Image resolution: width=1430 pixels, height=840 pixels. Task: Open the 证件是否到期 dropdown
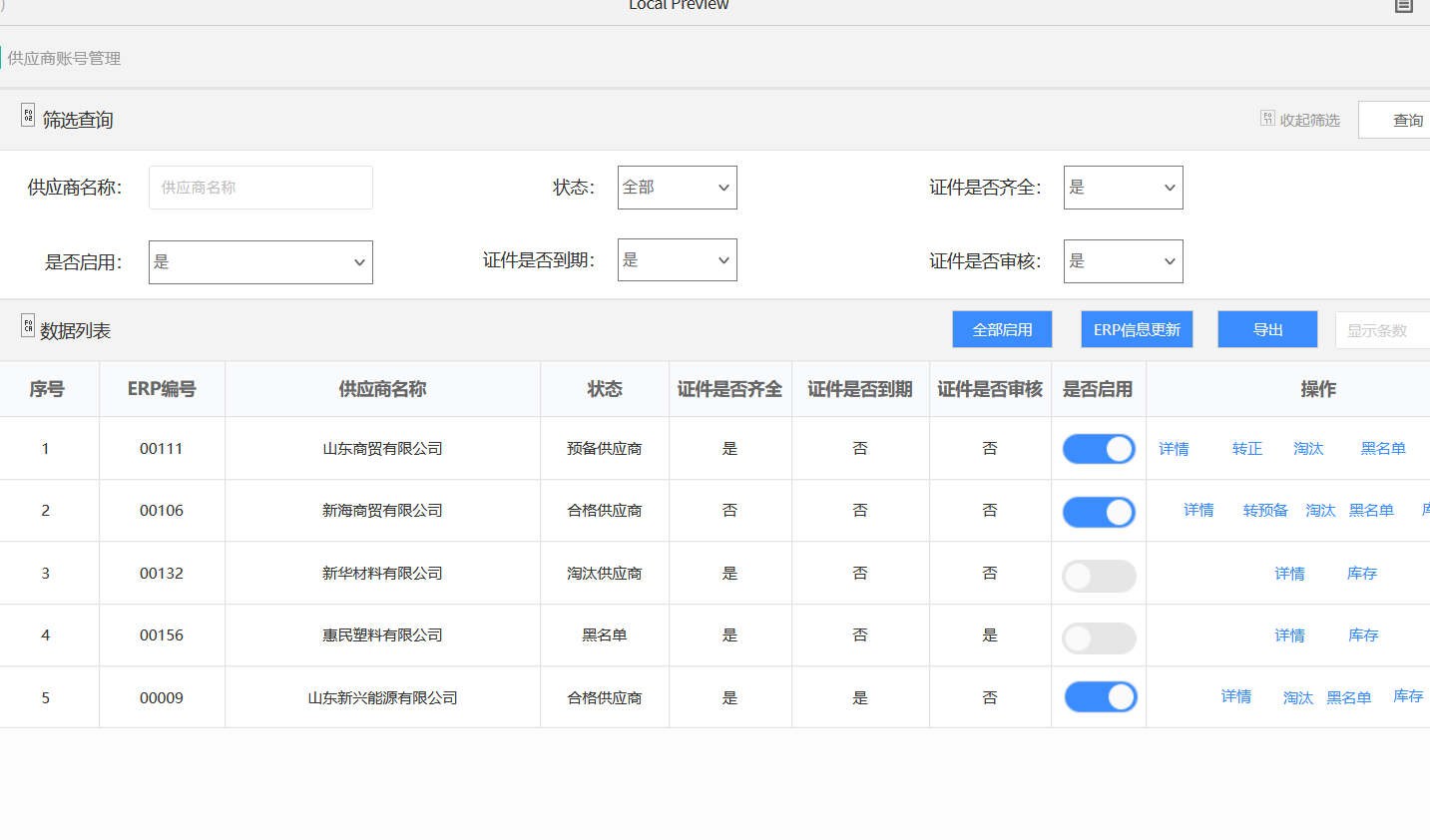tap(678, 260)
